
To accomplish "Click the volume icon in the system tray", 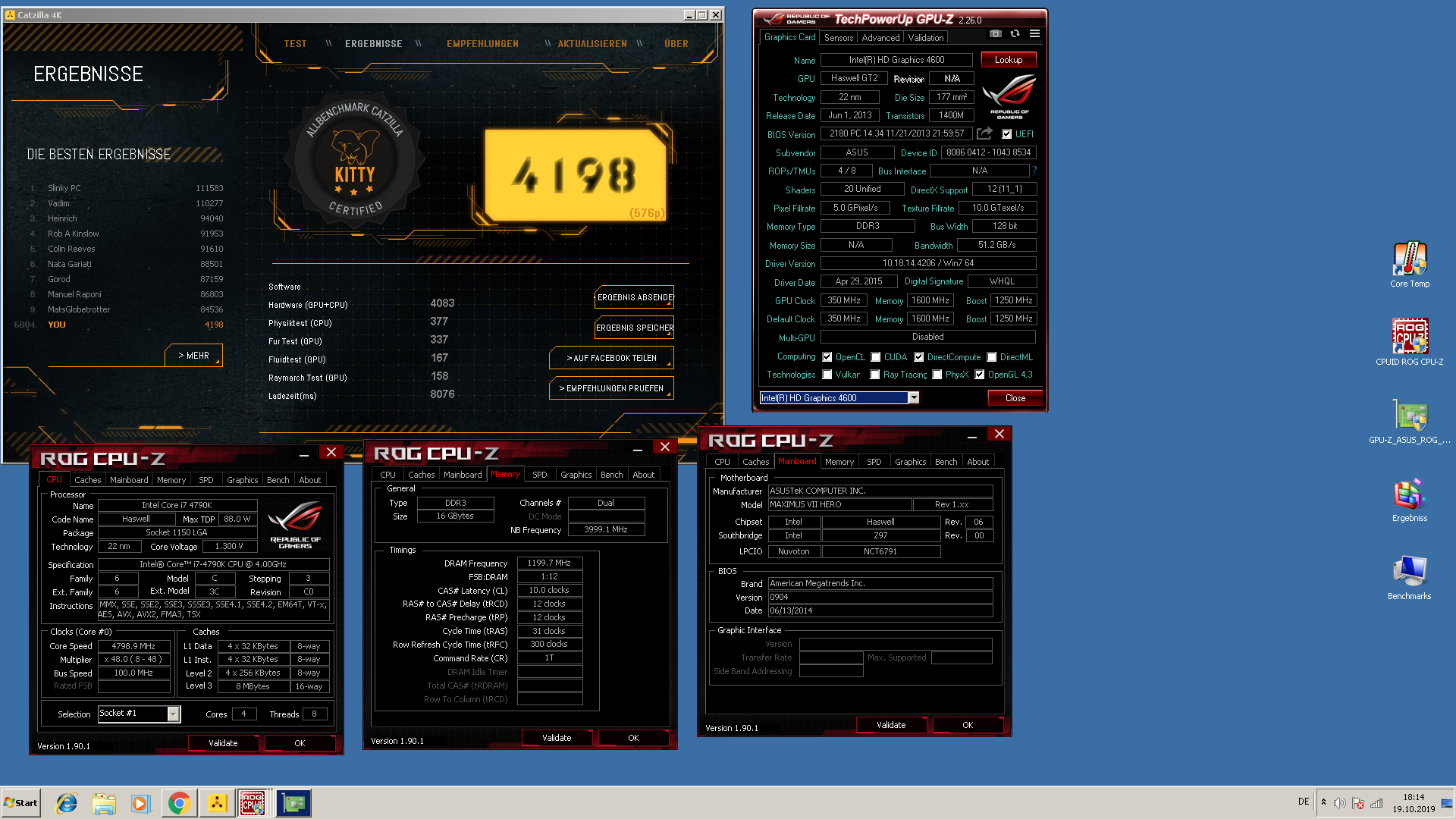I will tap(1340, 803).
